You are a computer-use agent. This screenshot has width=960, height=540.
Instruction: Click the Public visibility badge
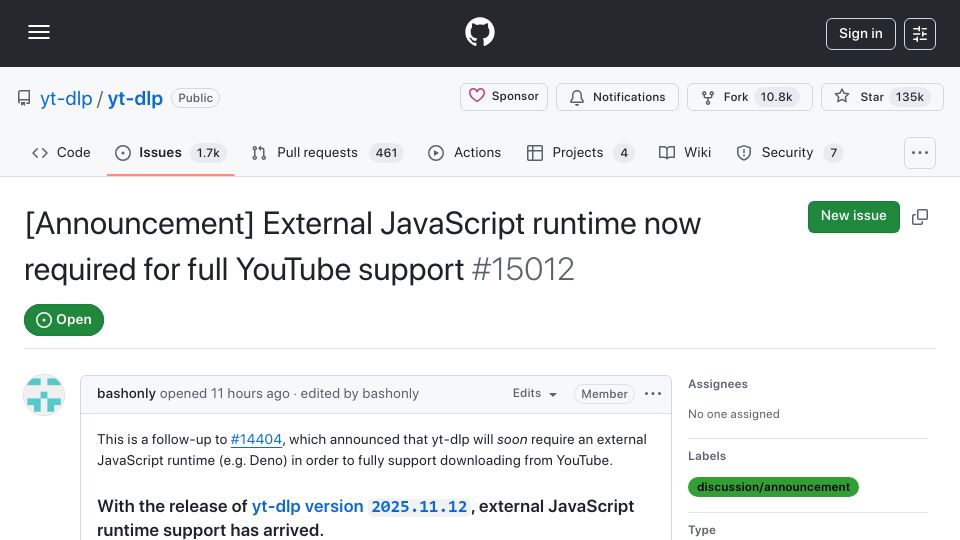pyautogui.click(x=195, y=98)
